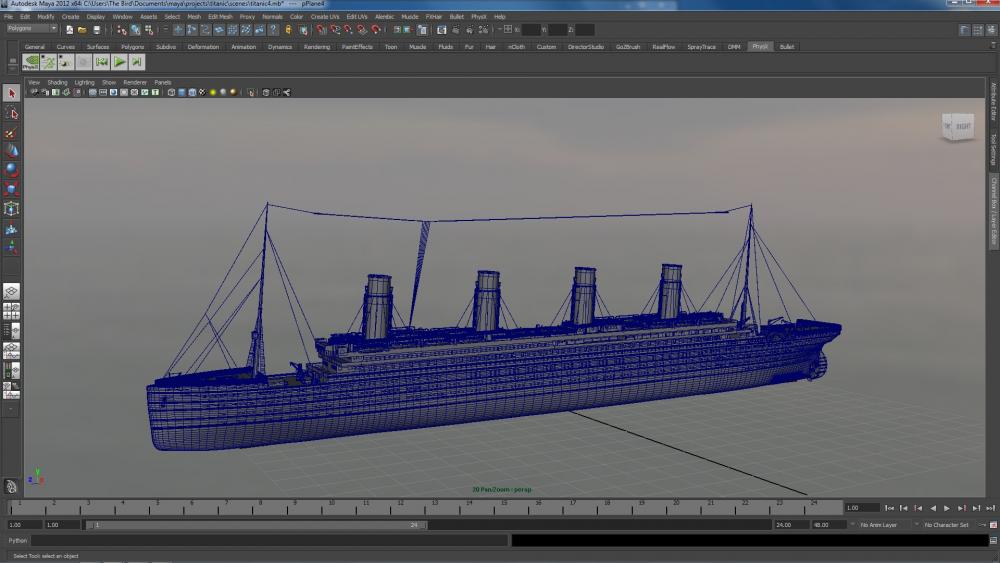Image resolution: width=1000 pixels, height=563 pixels.
Task: Toggle snap to grid magnet icon
Action: (321, 30)
